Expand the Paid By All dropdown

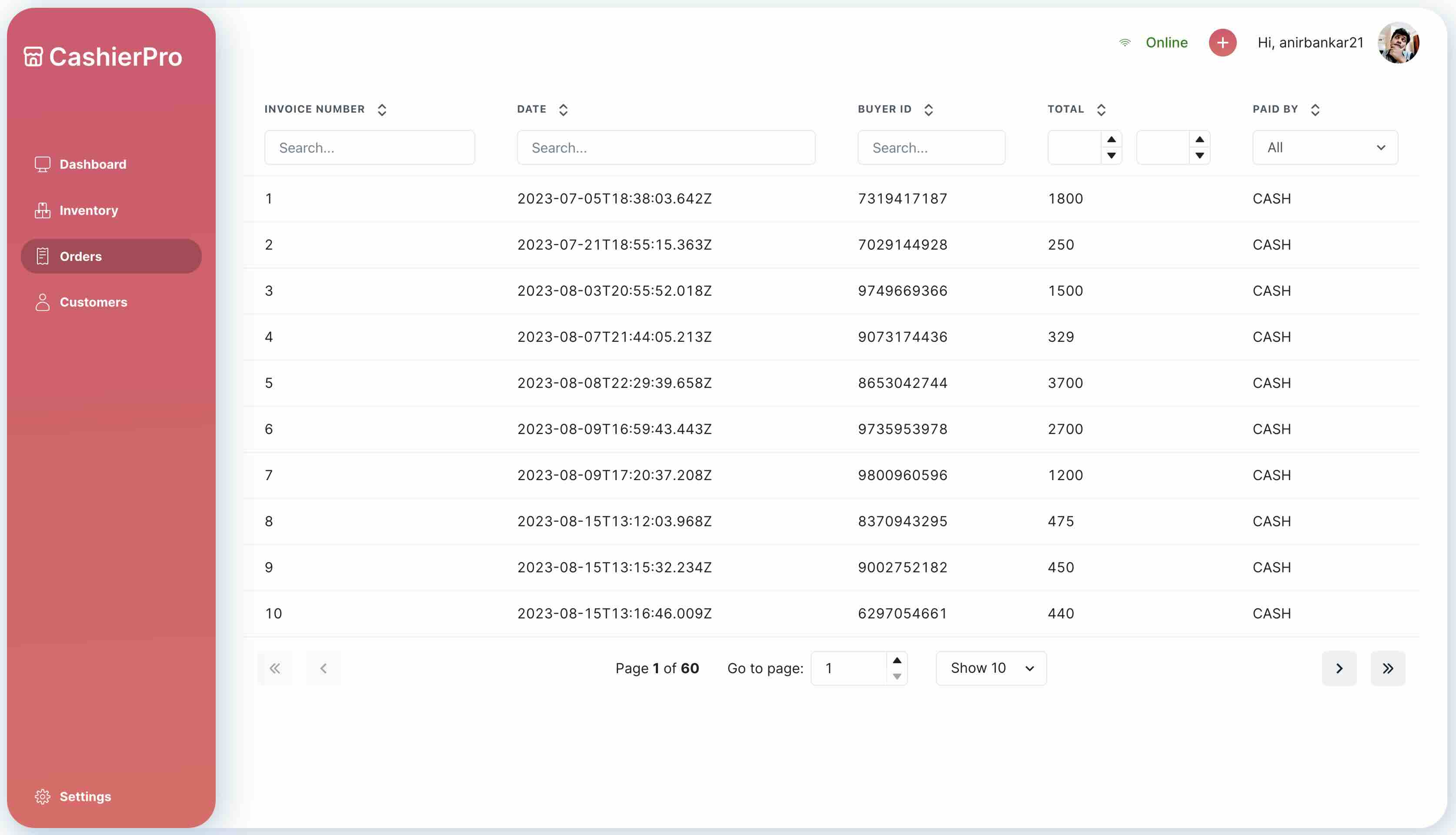tap(1325, 147)
